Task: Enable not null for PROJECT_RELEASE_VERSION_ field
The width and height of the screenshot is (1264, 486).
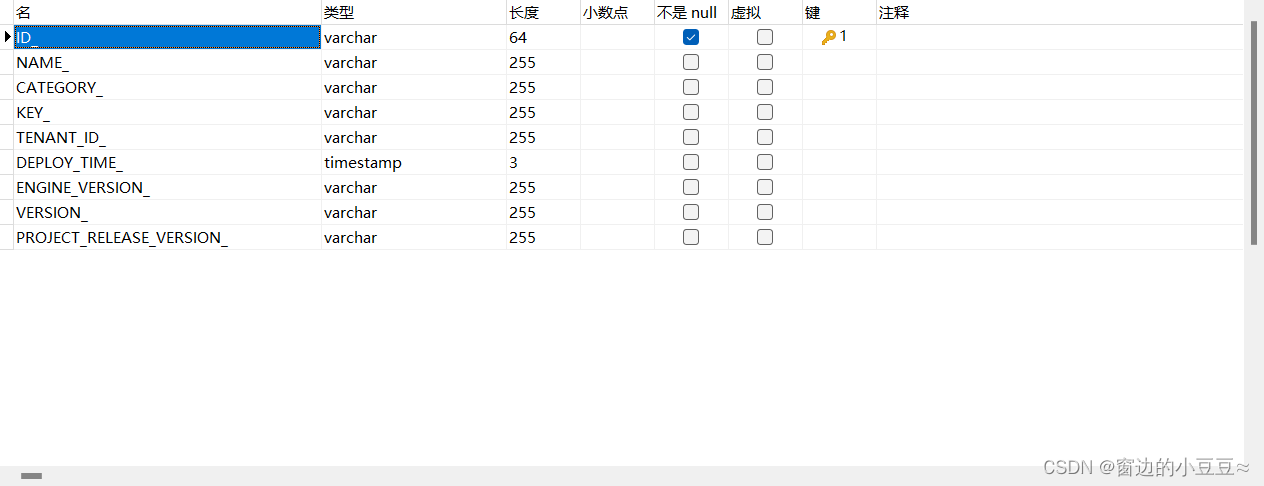Action: tap(691, 237)
